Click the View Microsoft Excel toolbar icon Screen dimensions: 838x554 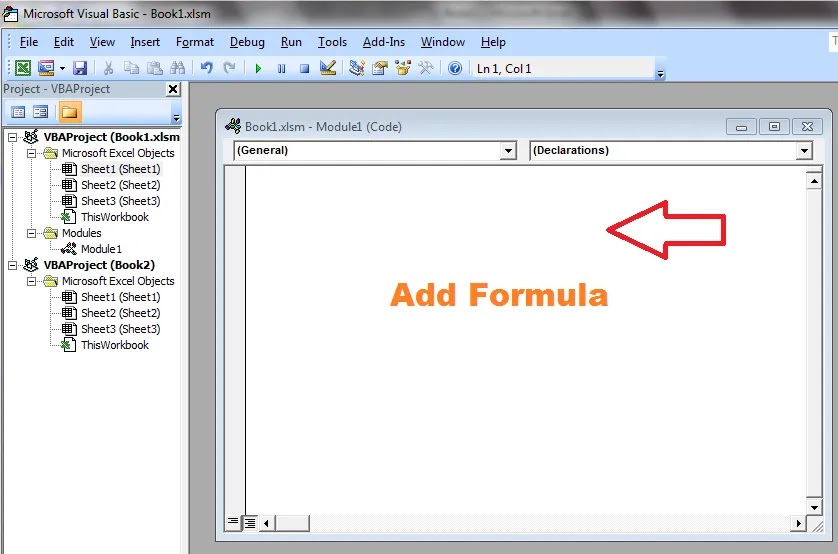tap(23, 68)
